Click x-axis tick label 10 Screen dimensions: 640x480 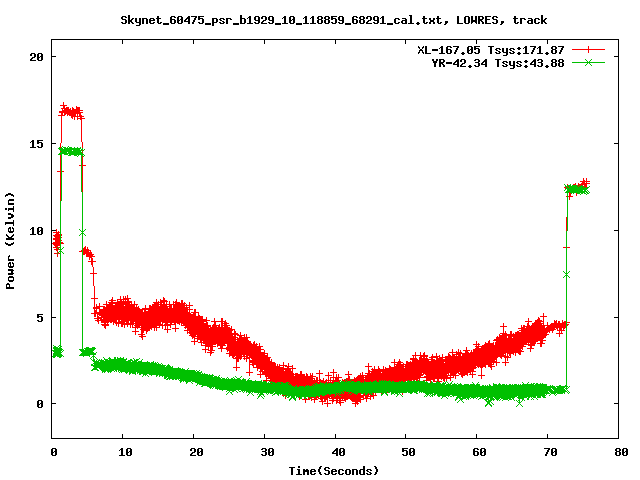pos(125,452)
